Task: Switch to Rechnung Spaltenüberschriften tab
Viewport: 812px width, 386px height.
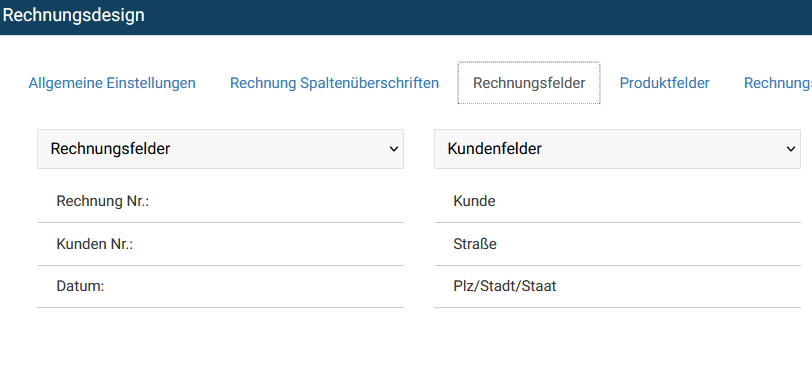Action: (334, 83)
